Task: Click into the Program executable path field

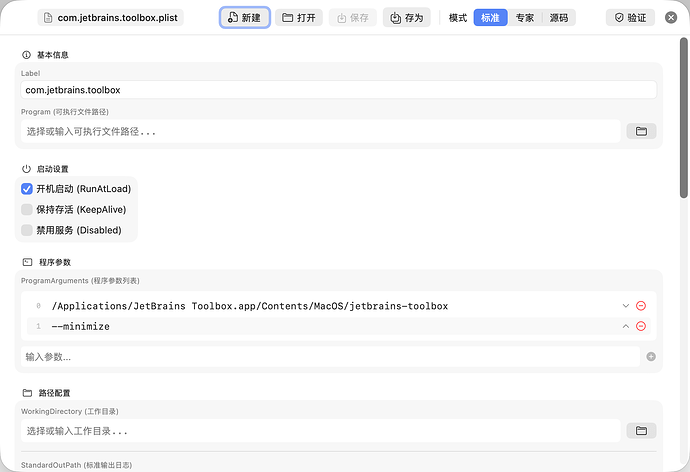Action: [320, 131]
